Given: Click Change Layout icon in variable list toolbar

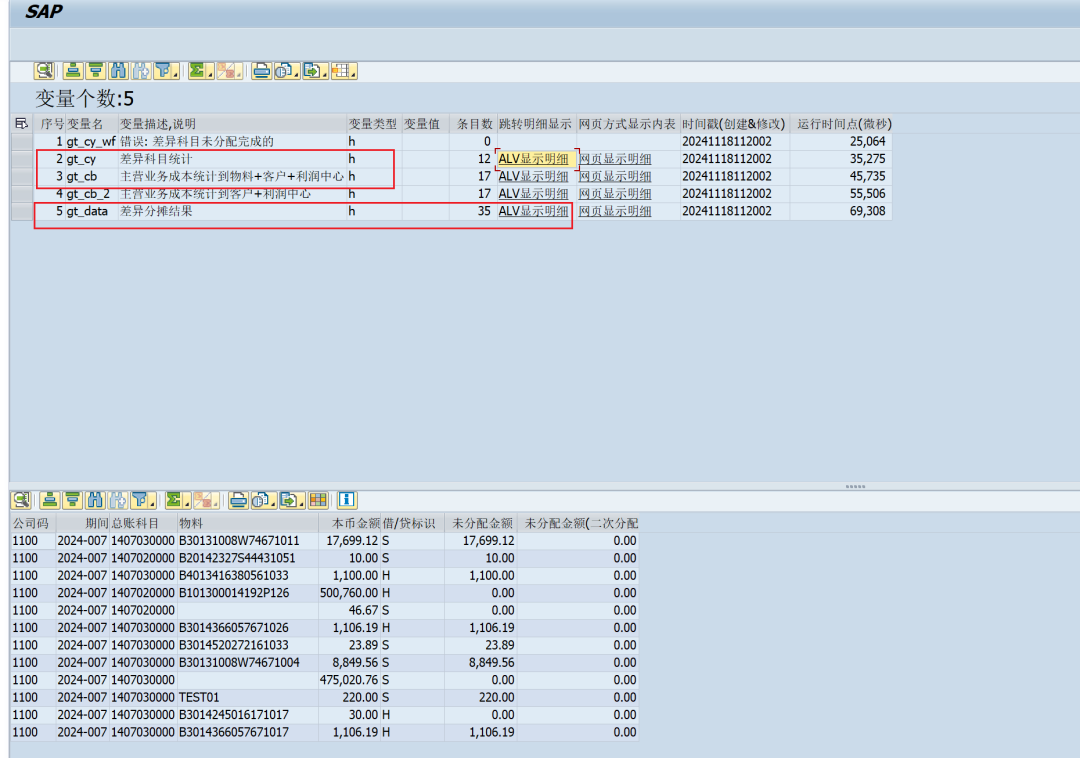Looking at the screenshot, I should [340, 71].
